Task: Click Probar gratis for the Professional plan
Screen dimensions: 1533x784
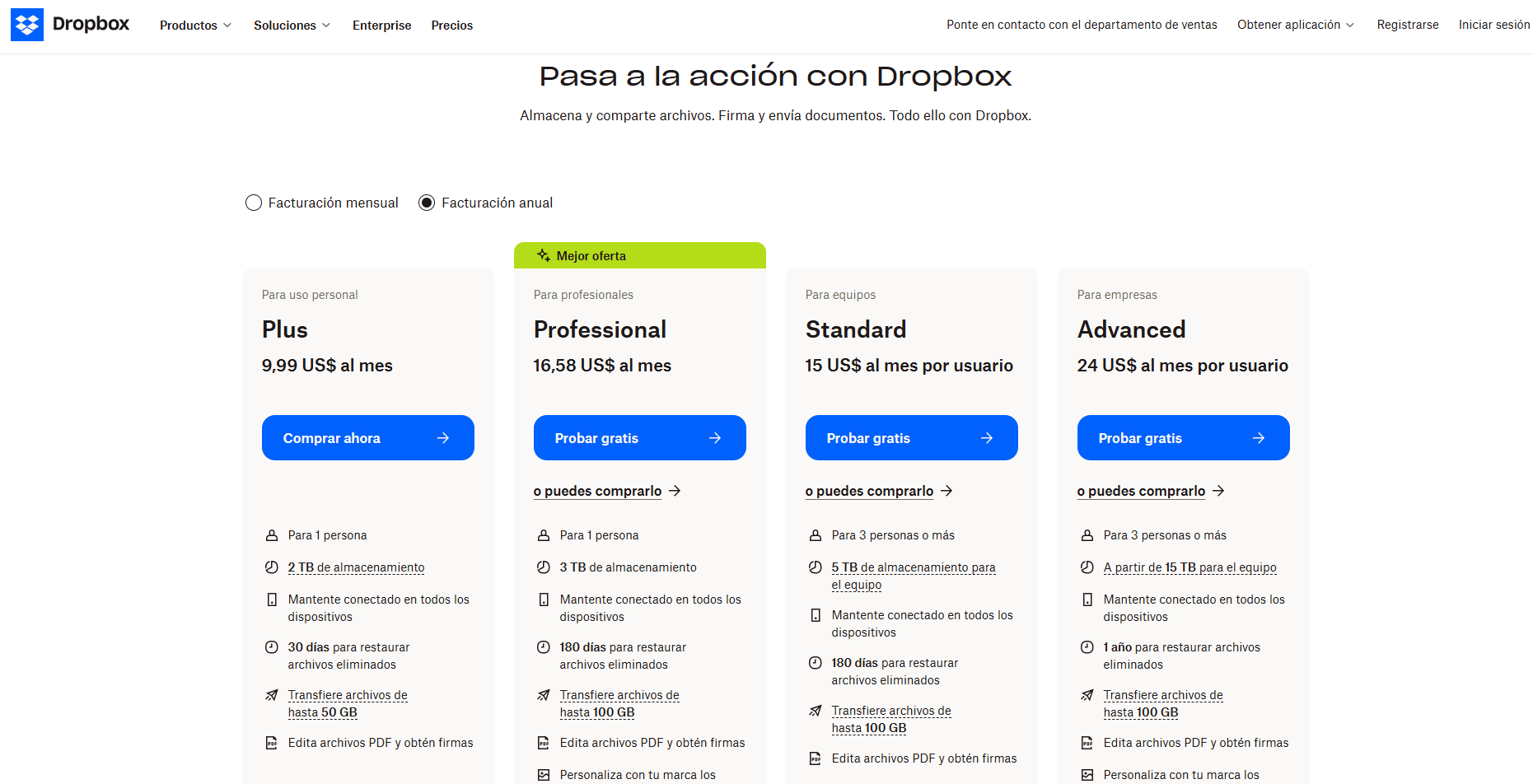Action: [639, 437]
